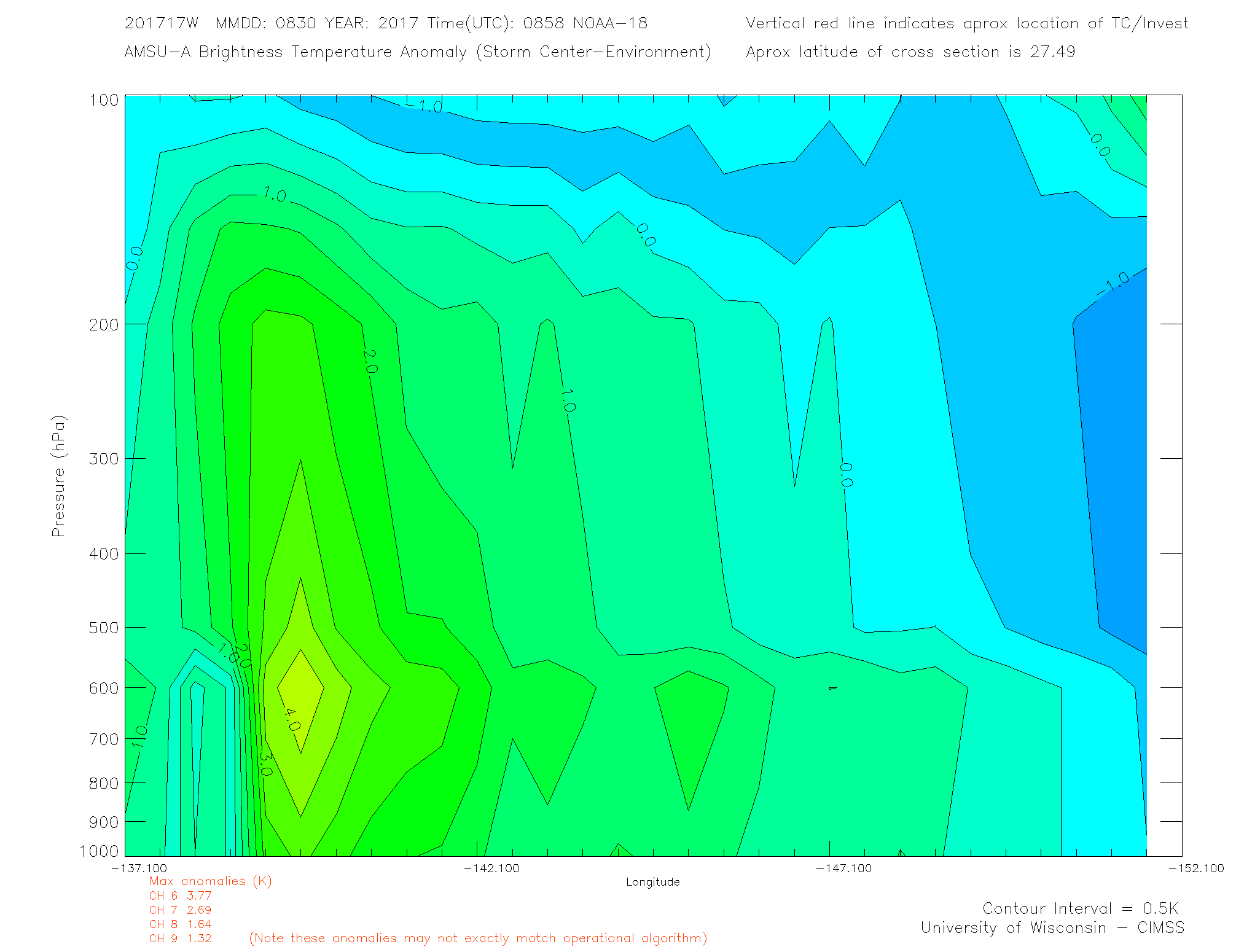Image resolution: width=1244 pixels, height=952 pixels.
Task: Click the 201717W storm identifier in header
Action: point(161,23)
